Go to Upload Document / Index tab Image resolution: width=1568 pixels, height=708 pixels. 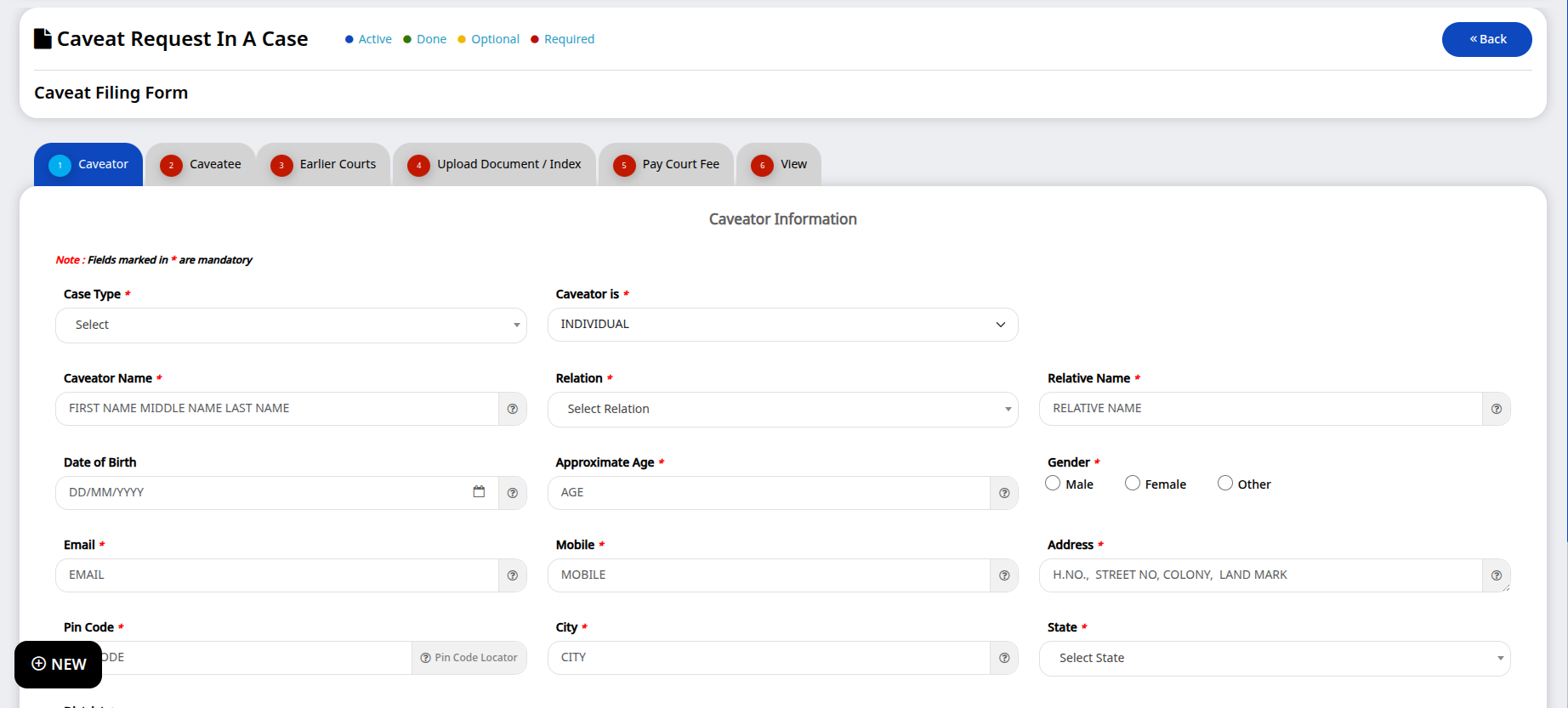[x=494, y=165]
